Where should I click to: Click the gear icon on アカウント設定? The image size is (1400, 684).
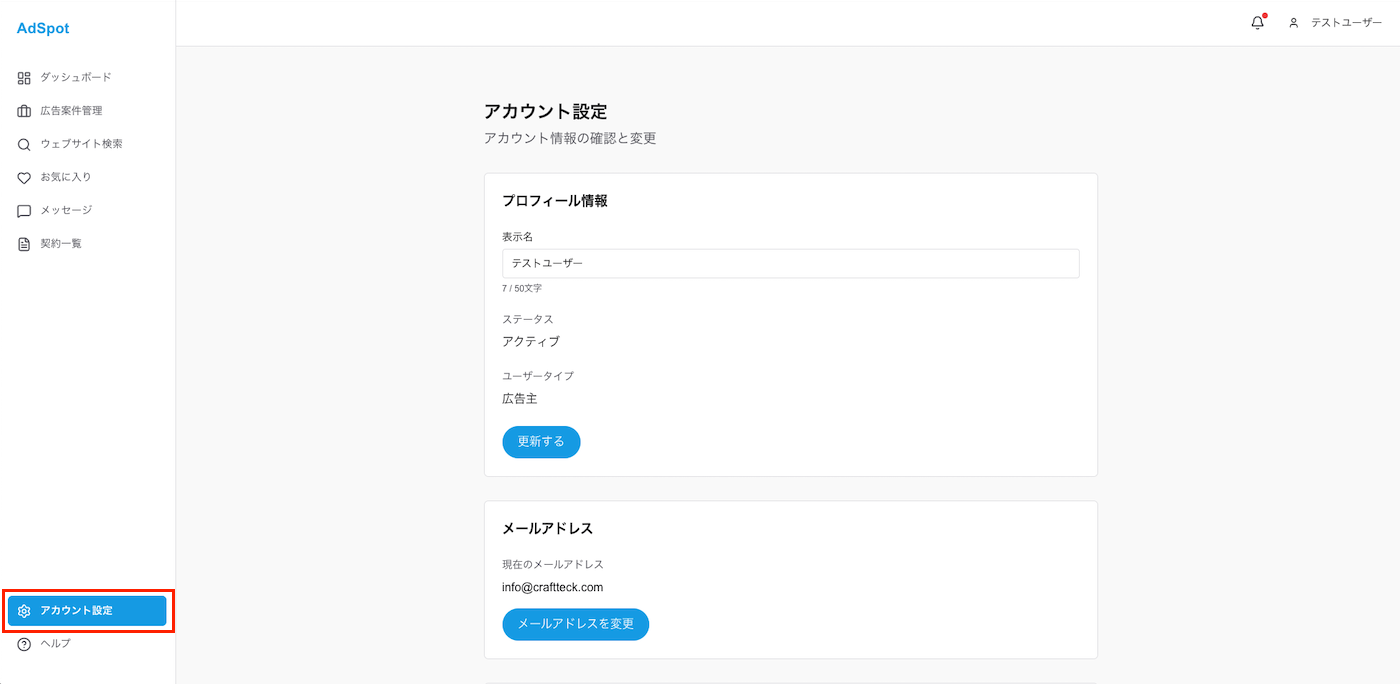coord(24,611)
